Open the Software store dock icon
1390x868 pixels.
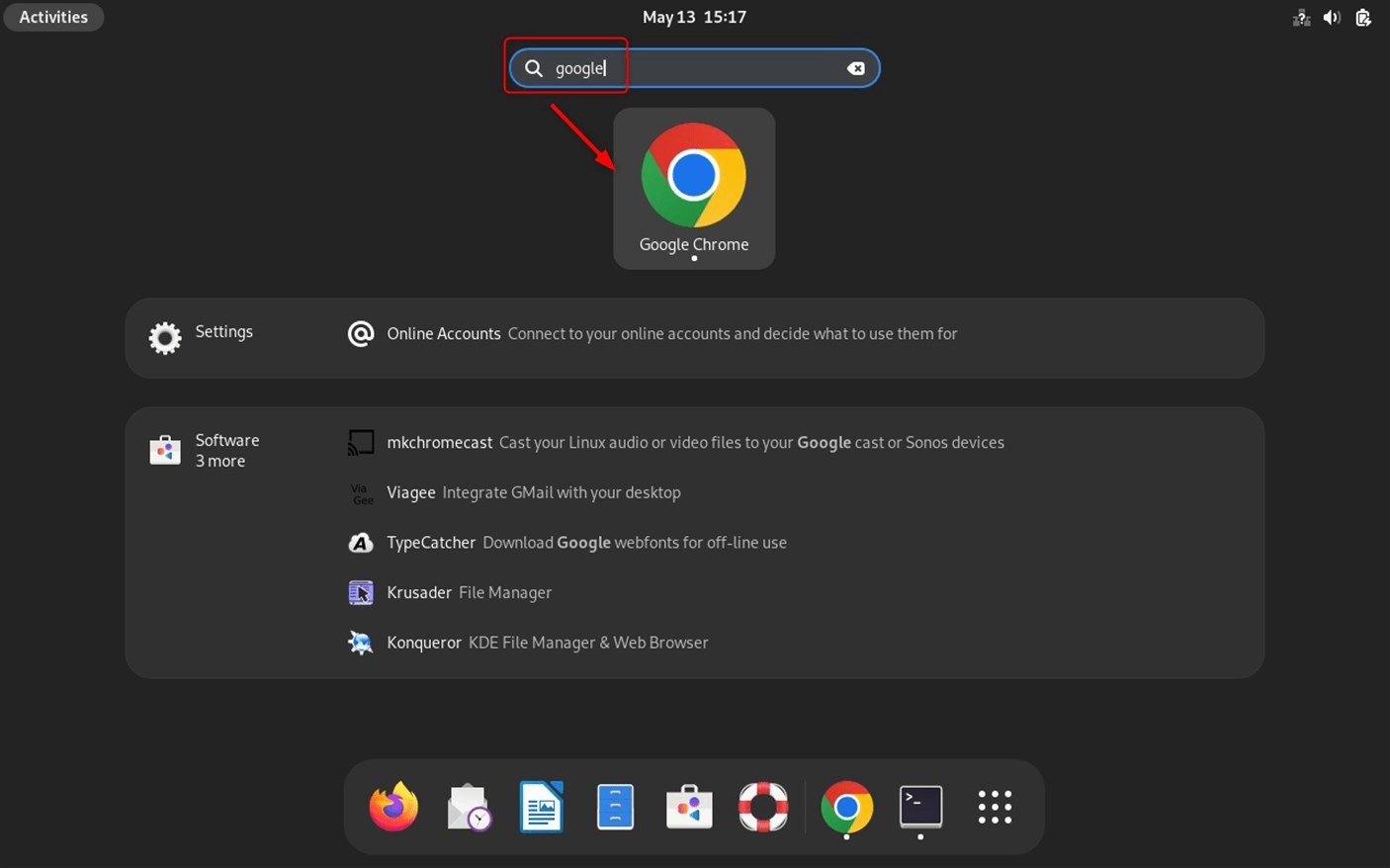pos(689,807)
